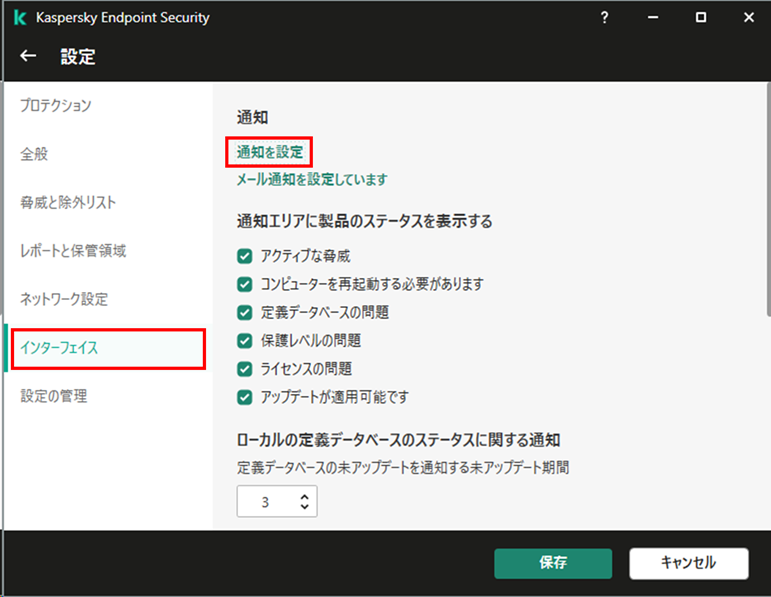Toggle コンピューターを再起動する必要があります checkbox
771x597 pixels.
(244, 284)
